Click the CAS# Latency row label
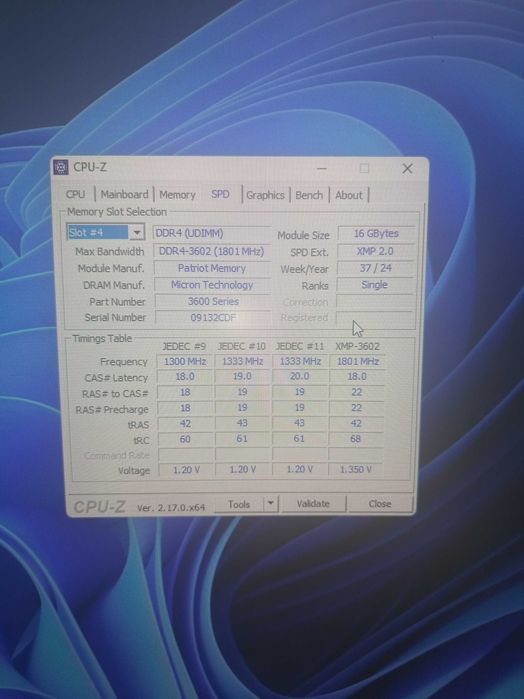Viewport: 524px width, 699px height. pyautogui.click(x=116, y=378)
